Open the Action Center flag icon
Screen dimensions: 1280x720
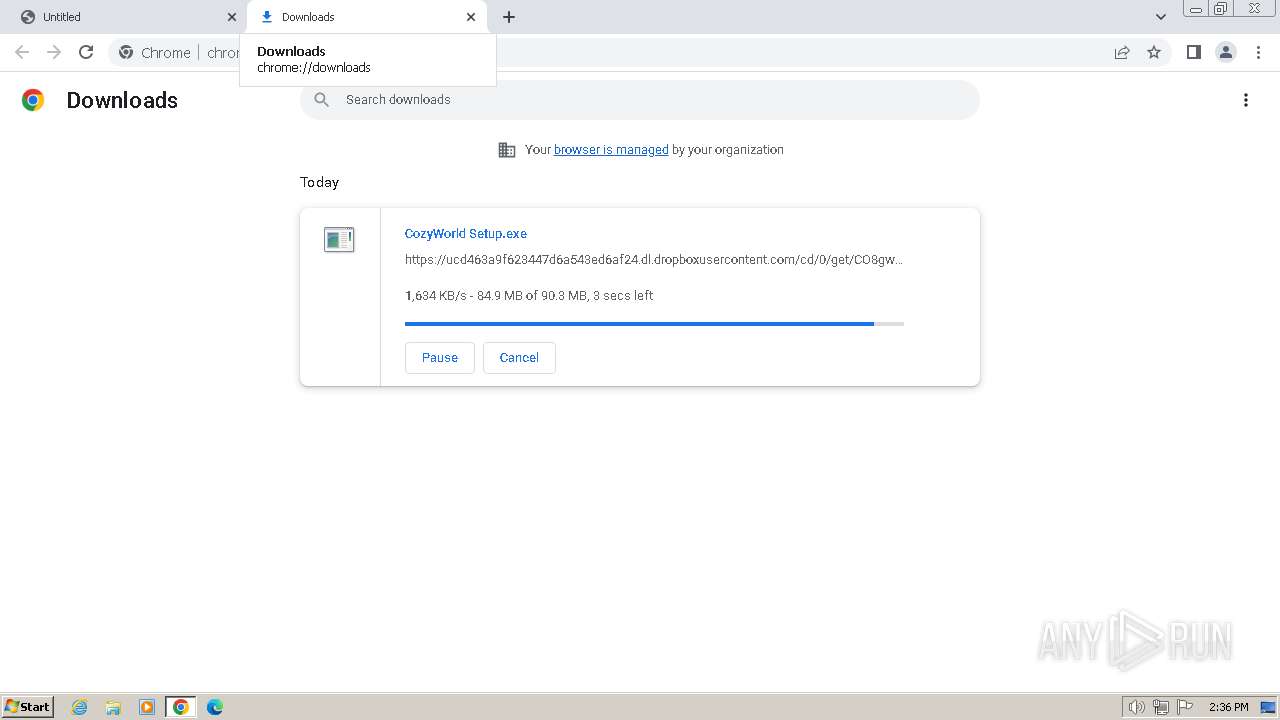point(1185,707)
